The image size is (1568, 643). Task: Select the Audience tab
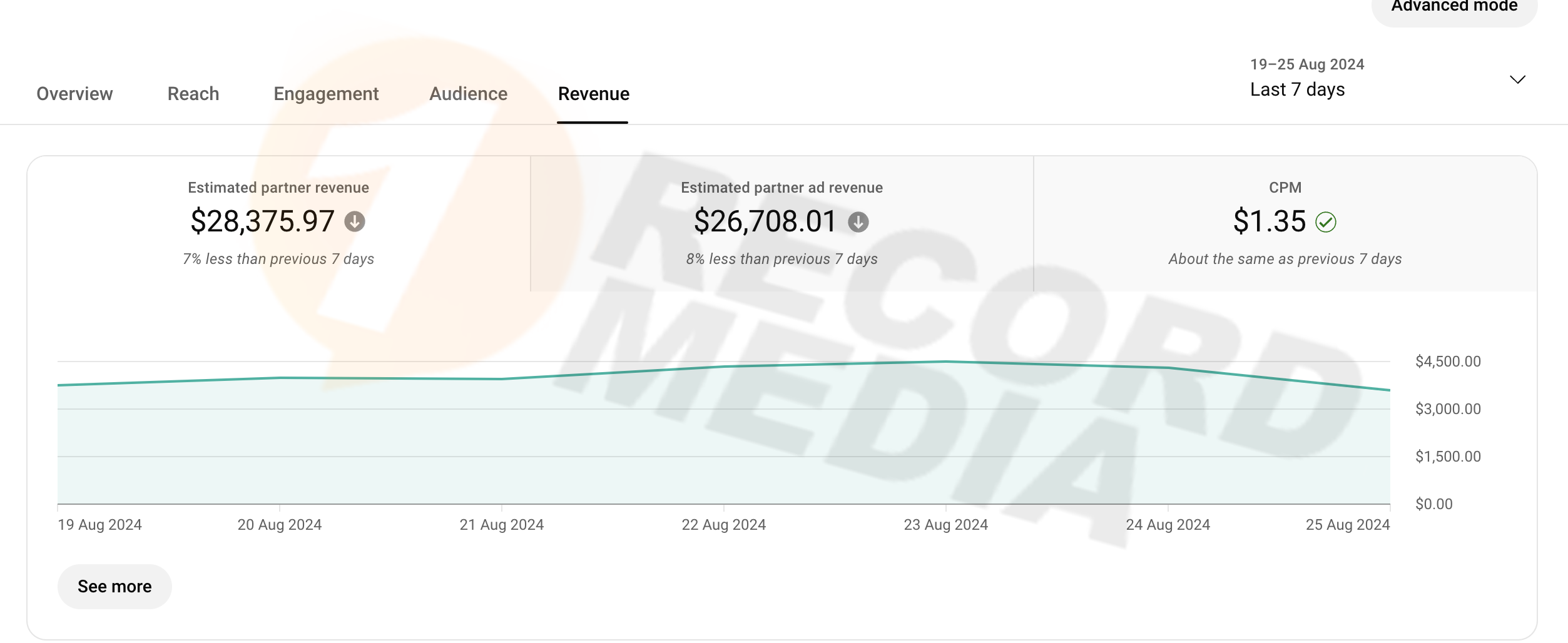click(468, 94)
